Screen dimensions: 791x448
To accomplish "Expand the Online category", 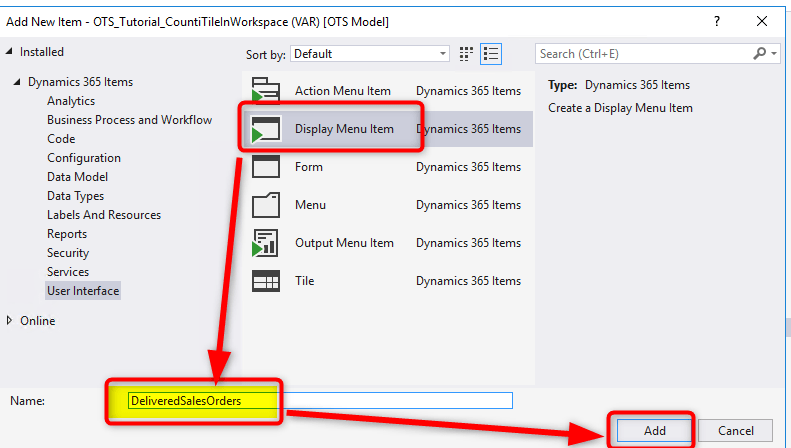I will tap(10, 321).
